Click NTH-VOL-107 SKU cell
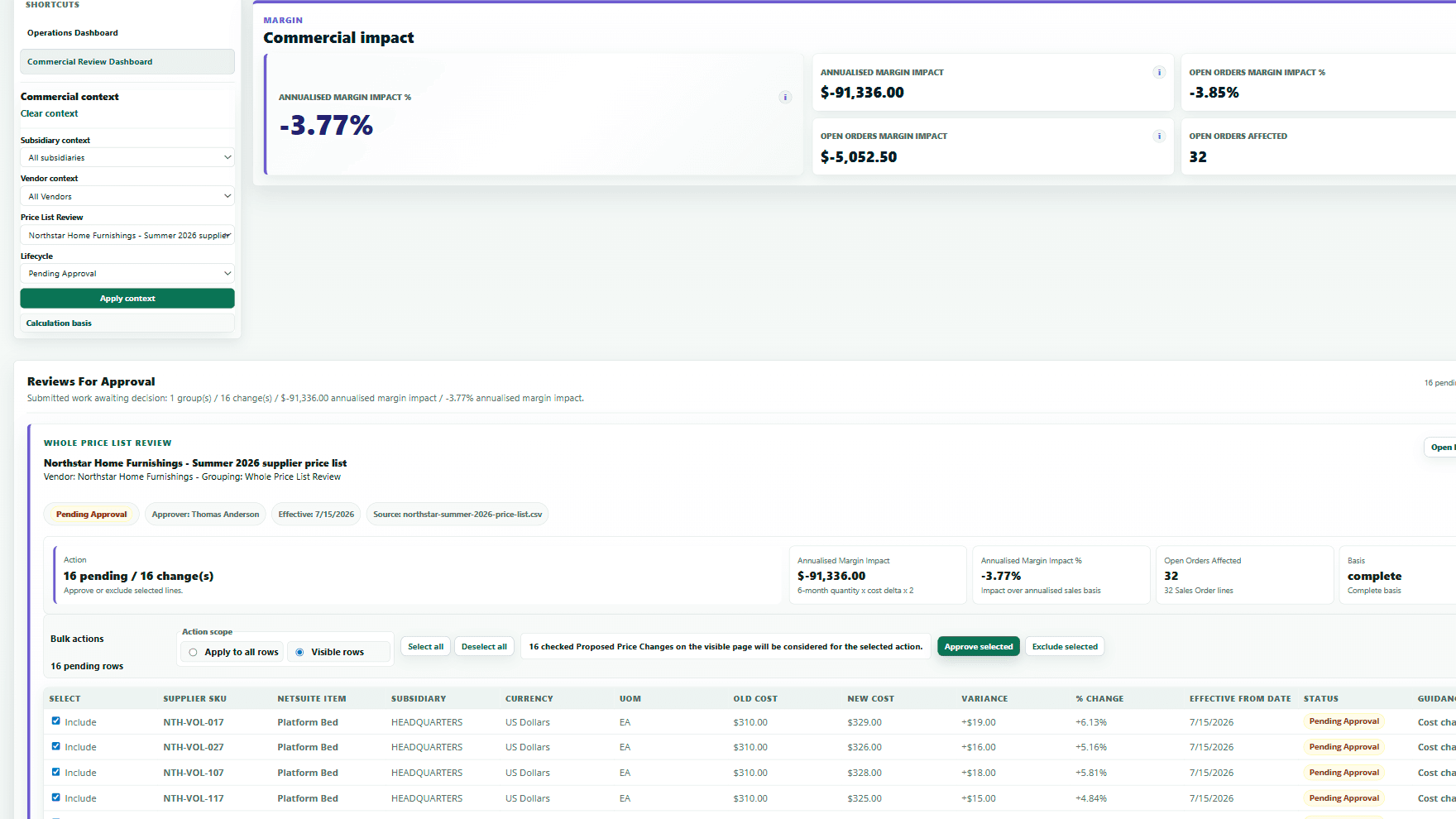 [194, 773]
